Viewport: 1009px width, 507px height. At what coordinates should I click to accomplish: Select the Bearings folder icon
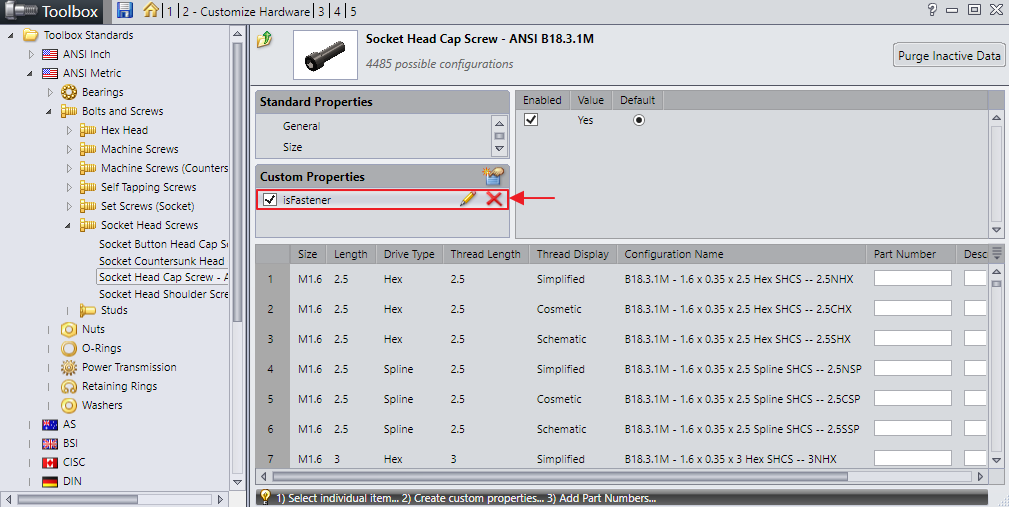pyautogui.click(x=70, y=92)
